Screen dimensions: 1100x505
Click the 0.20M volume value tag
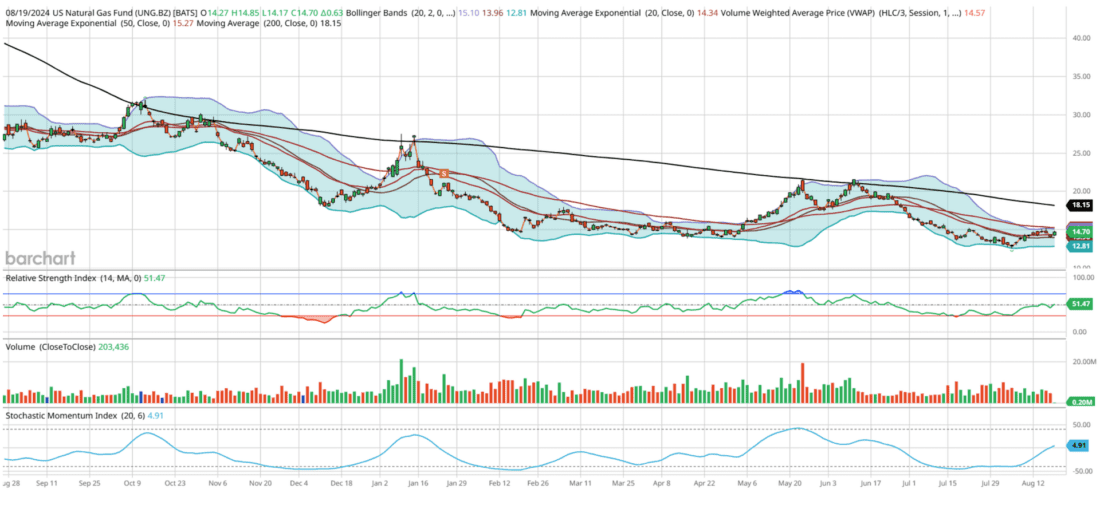(x=1079, y=401)
